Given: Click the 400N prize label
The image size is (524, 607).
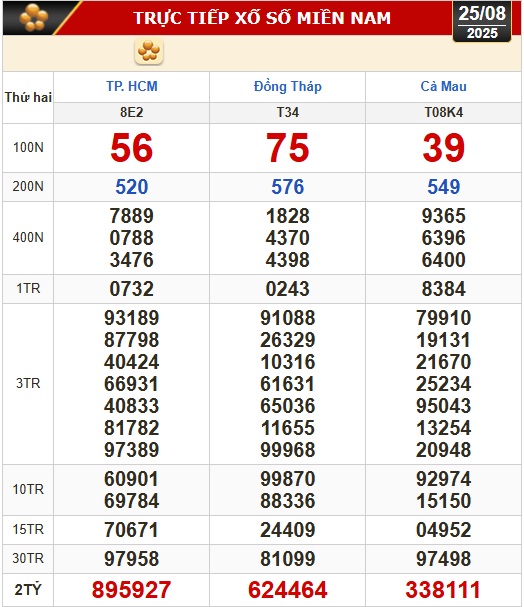Looking at the screenshot, I should coord(28,237).
